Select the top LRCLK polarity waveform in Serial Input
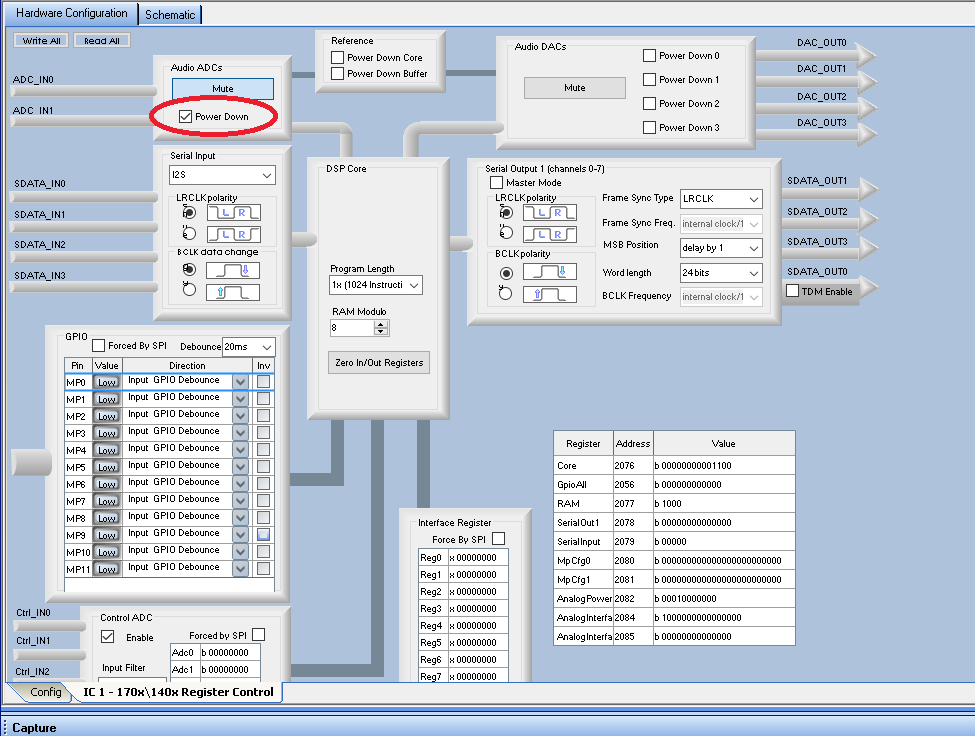 pos(232,212)
